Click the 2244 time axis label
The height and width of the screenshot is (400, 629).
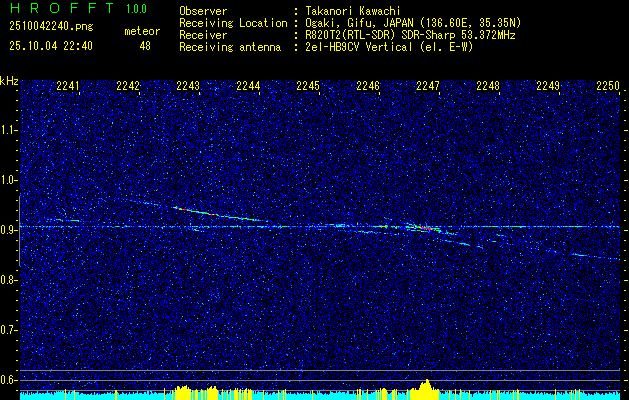click(248, 86)
